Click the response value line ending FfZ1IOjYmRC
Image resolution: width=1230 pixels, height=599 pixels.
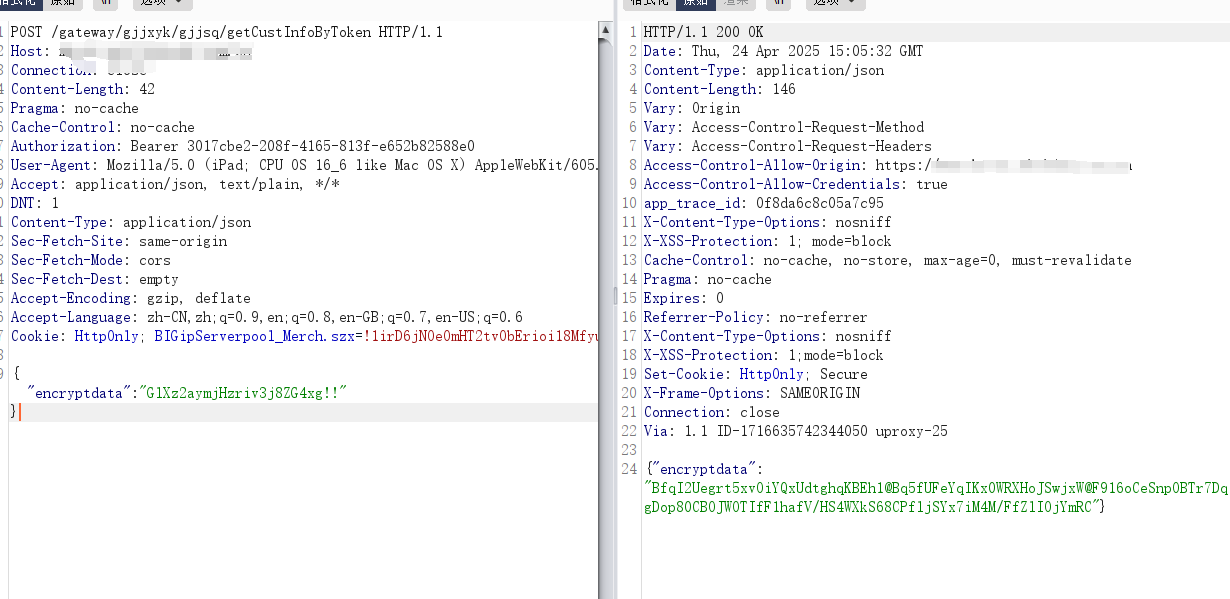click(875, 507)
